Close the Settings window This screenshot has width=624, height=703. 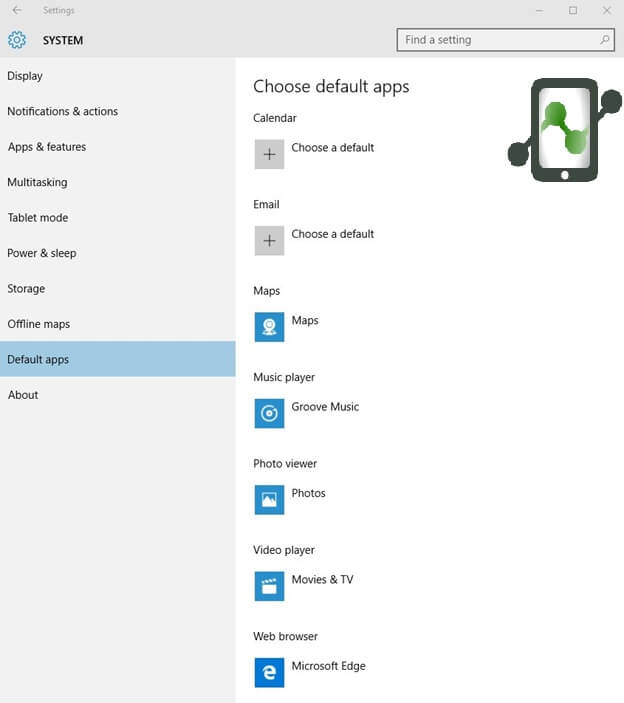pyautogui.click(x=607, y=10)
